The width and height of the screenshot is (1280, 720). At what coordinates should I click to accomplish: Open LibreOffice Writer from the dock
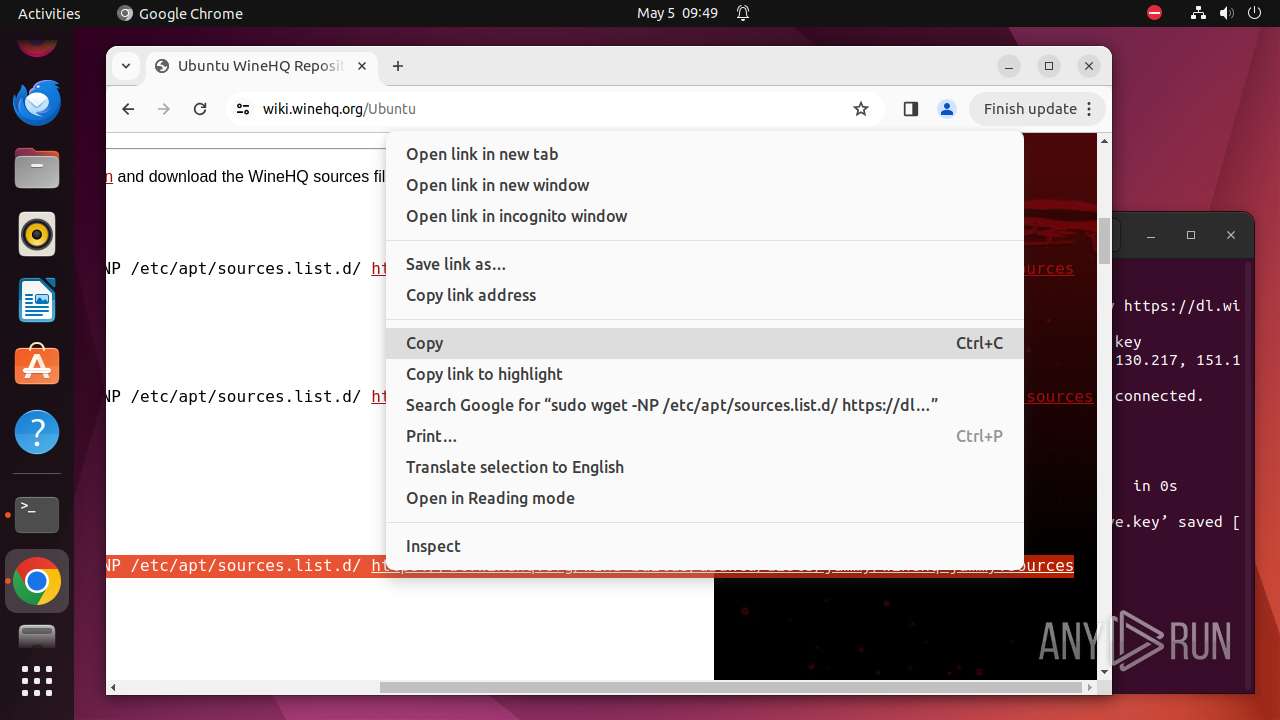(x=37, y=300)
